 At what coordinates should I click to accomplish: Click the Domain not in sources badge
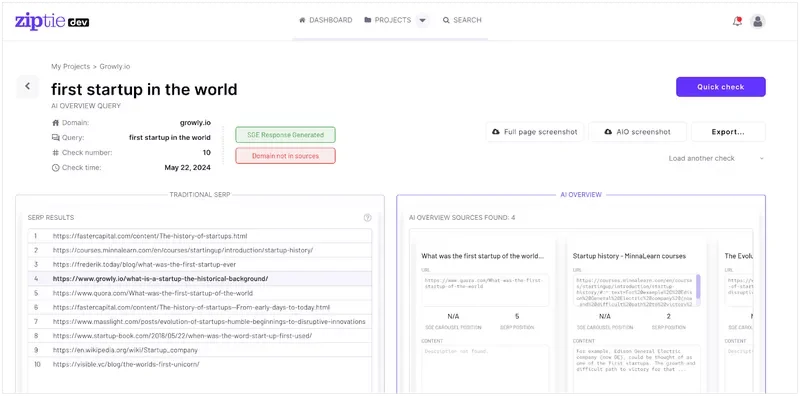click(x=285, y=156)
